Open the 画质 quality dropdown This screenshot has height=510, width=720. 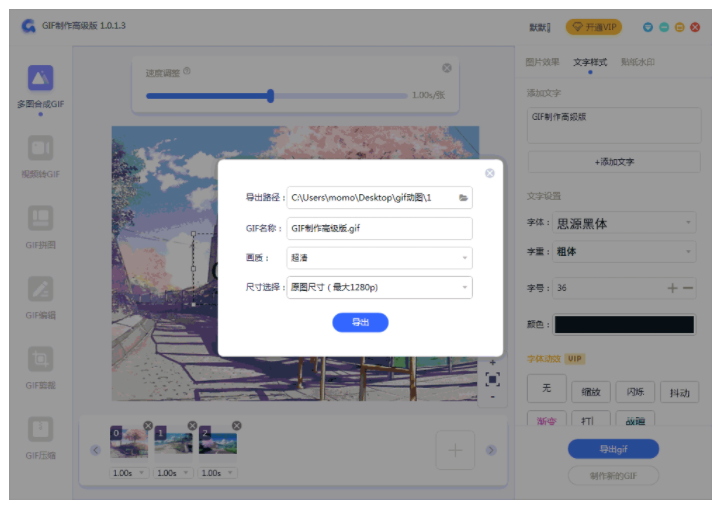pyautogui.click(x=379, y=258)
